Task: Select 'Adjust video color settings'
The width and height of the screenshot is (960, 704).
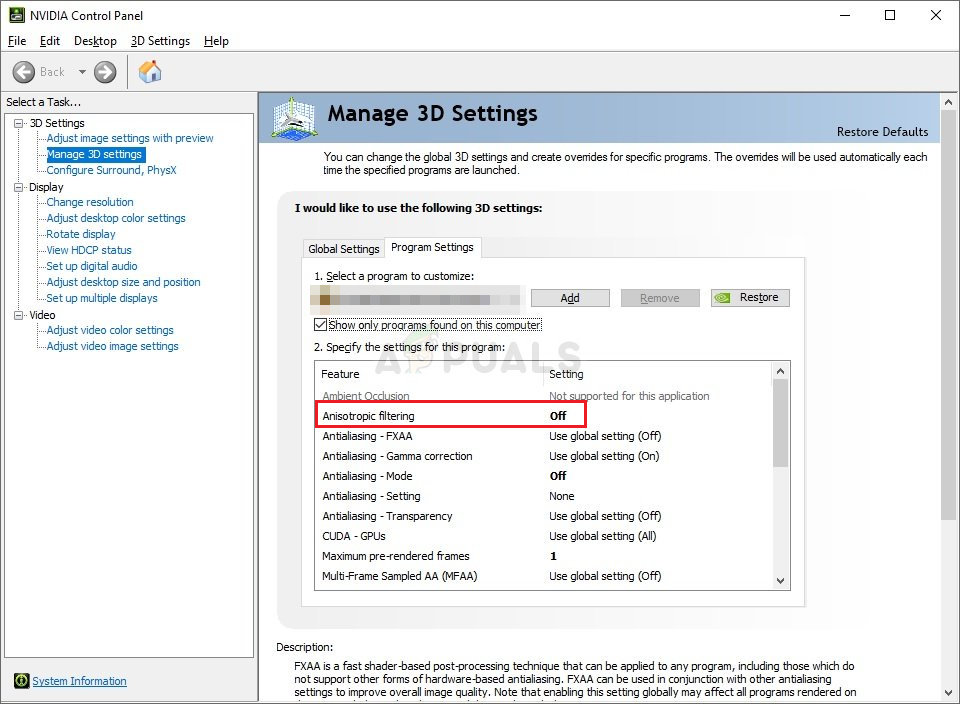Action: point(110,330)
